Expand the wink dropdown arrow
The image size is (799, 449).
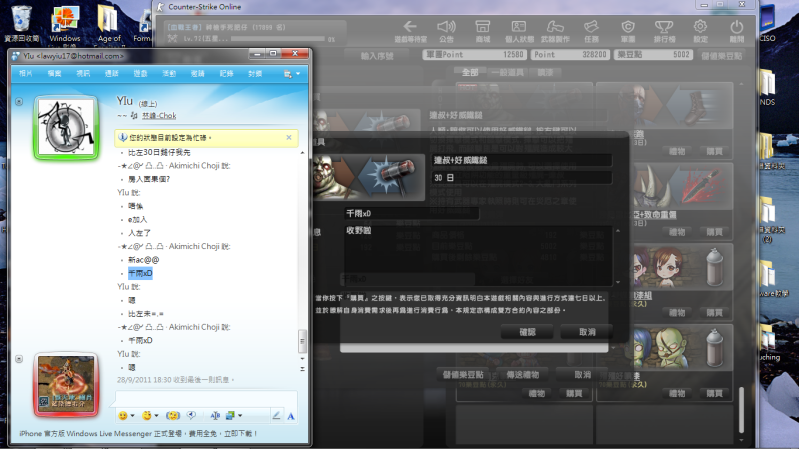[x=156, y=416]
